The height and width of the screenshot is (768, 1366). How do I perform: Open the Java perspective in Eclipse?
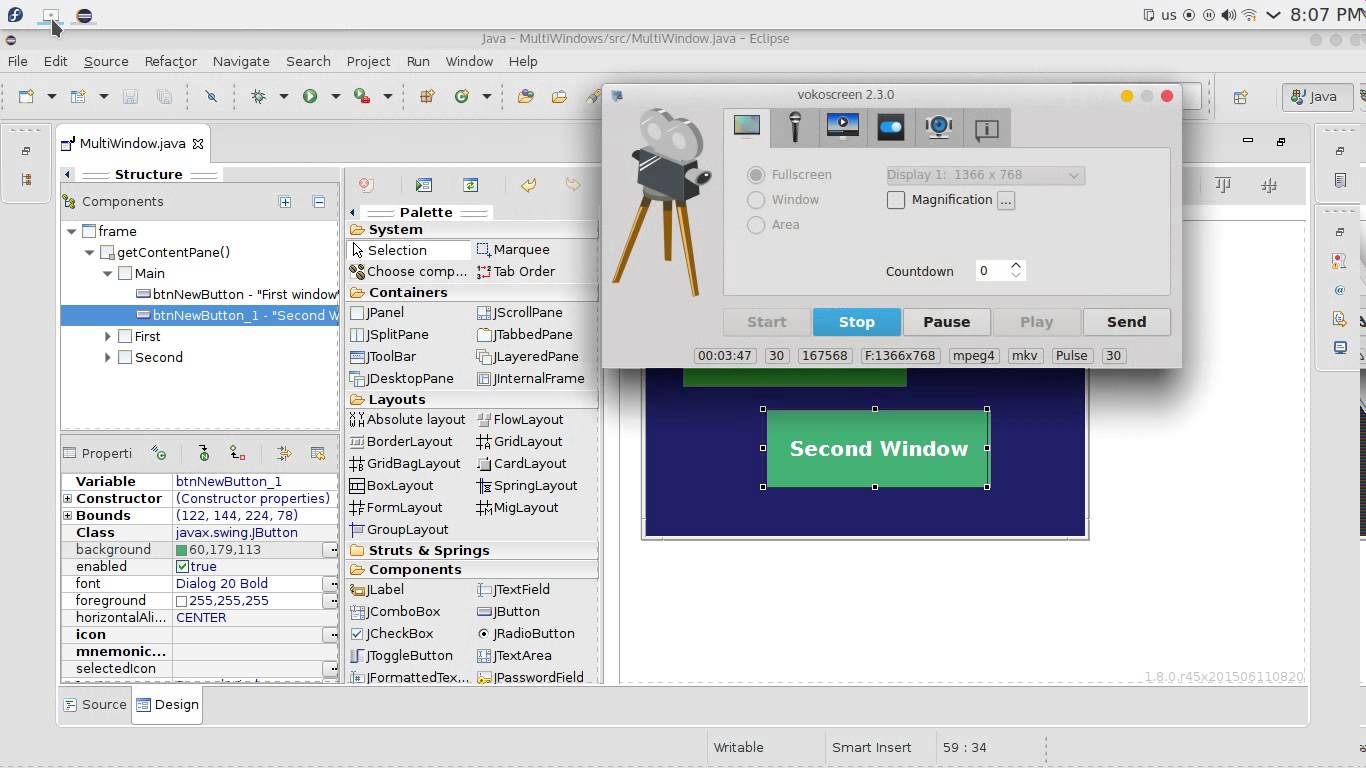[1316, 96]
